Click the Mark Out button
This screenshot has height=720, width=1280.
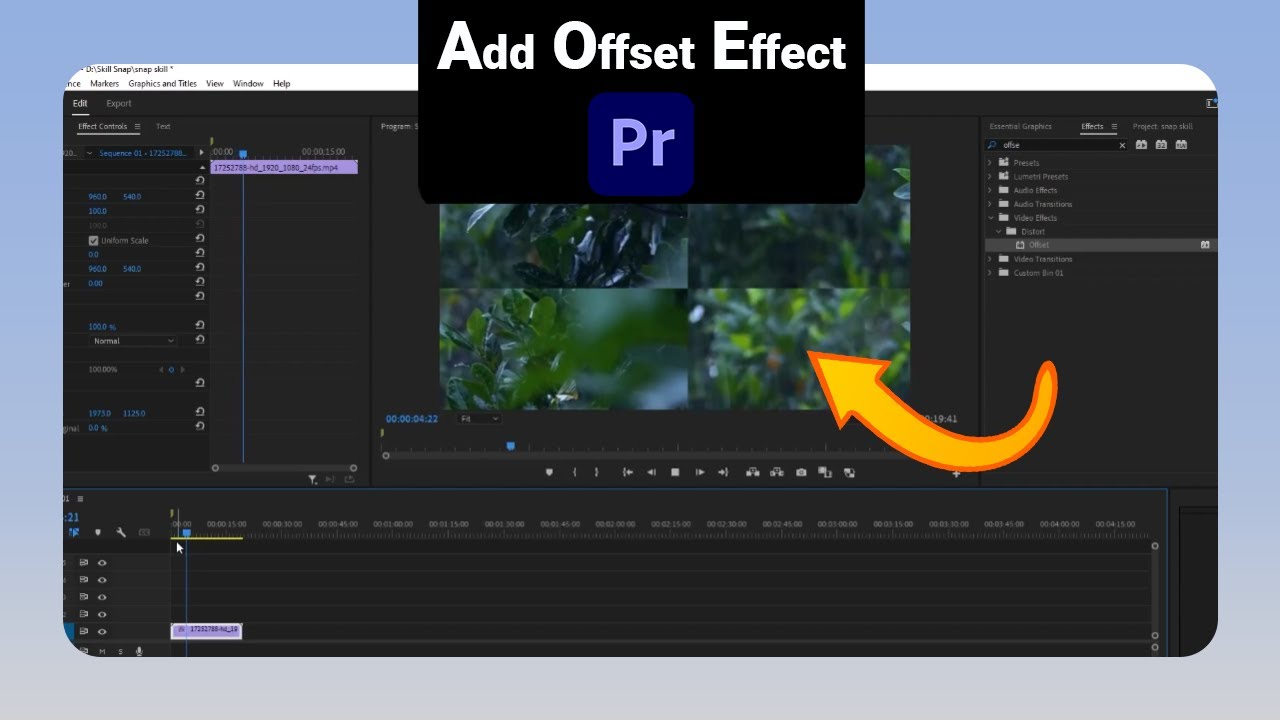click(596, 472)
